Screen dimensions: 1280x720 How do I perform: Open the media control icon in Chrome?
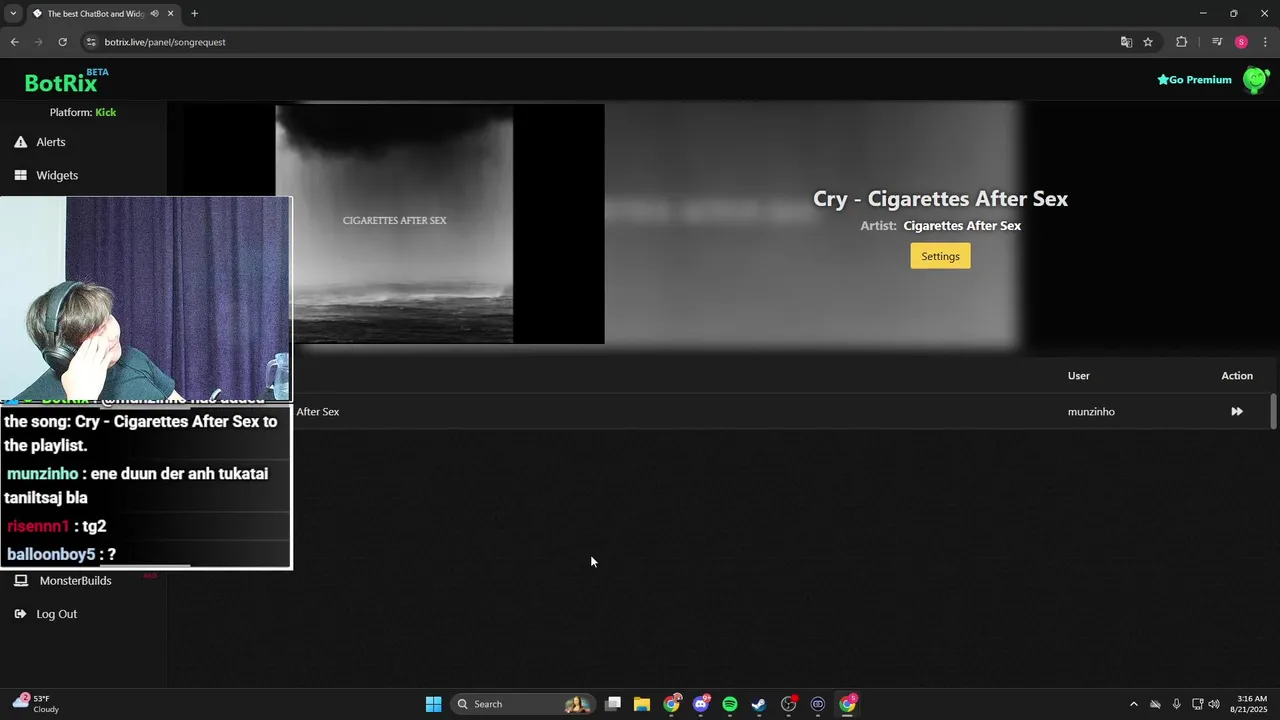(1216, 42)
